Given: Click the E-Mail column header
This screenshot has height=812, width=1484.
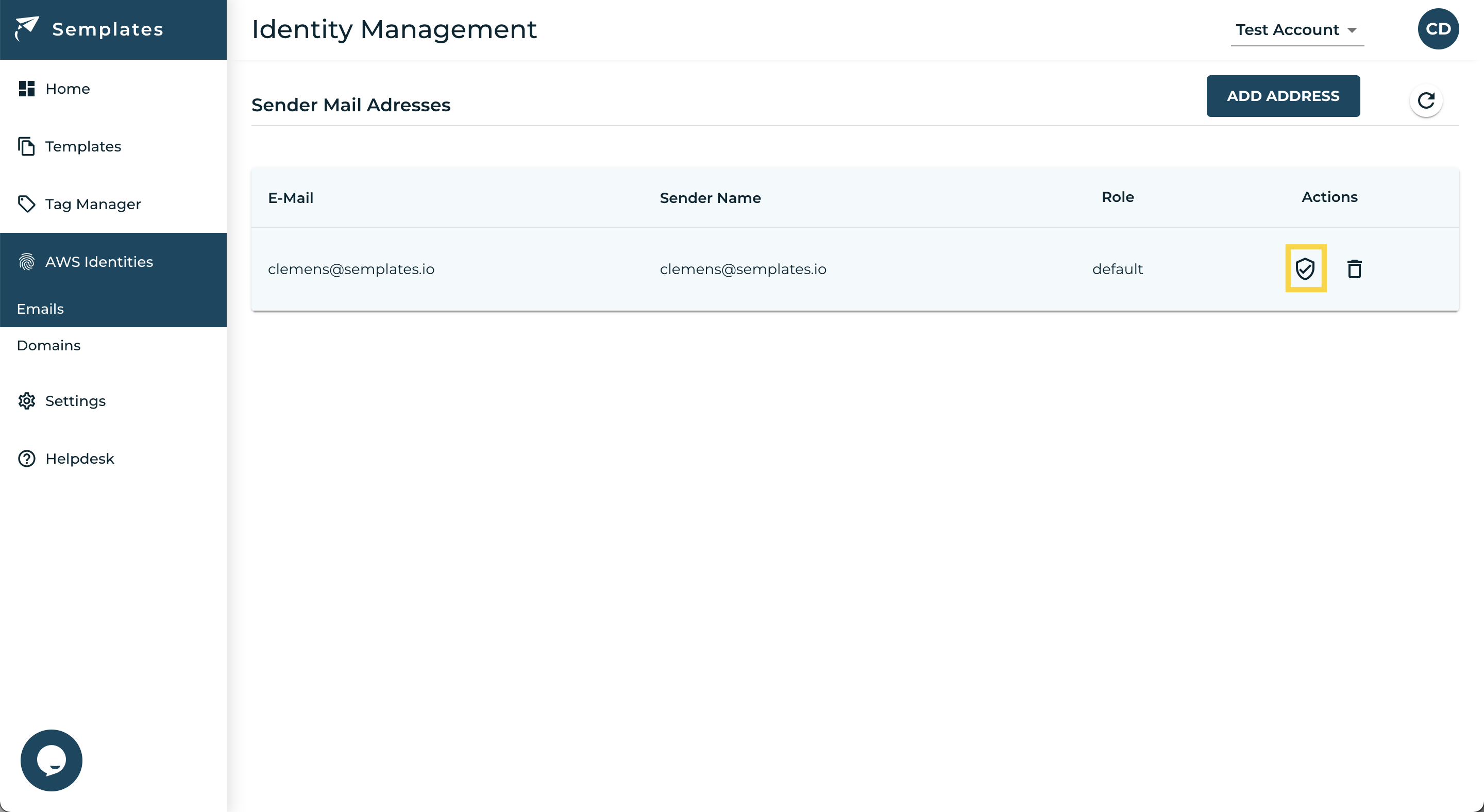Looking at the screenshot, I should pyautogui.click(x=290, y=198).
